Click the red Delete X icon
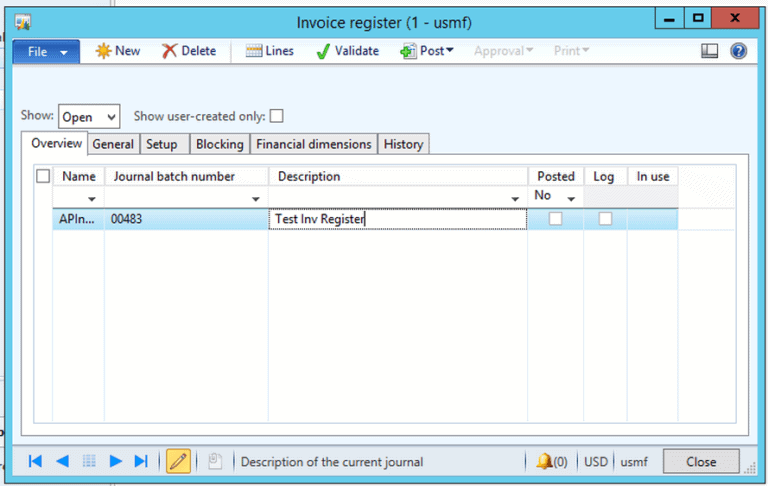 point(169,51)
